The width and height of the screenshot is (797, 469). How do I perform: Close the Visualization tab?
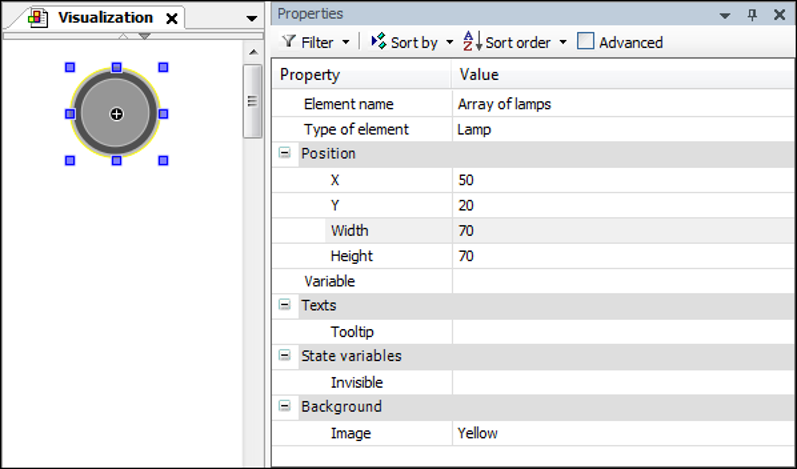coord(172,19)
